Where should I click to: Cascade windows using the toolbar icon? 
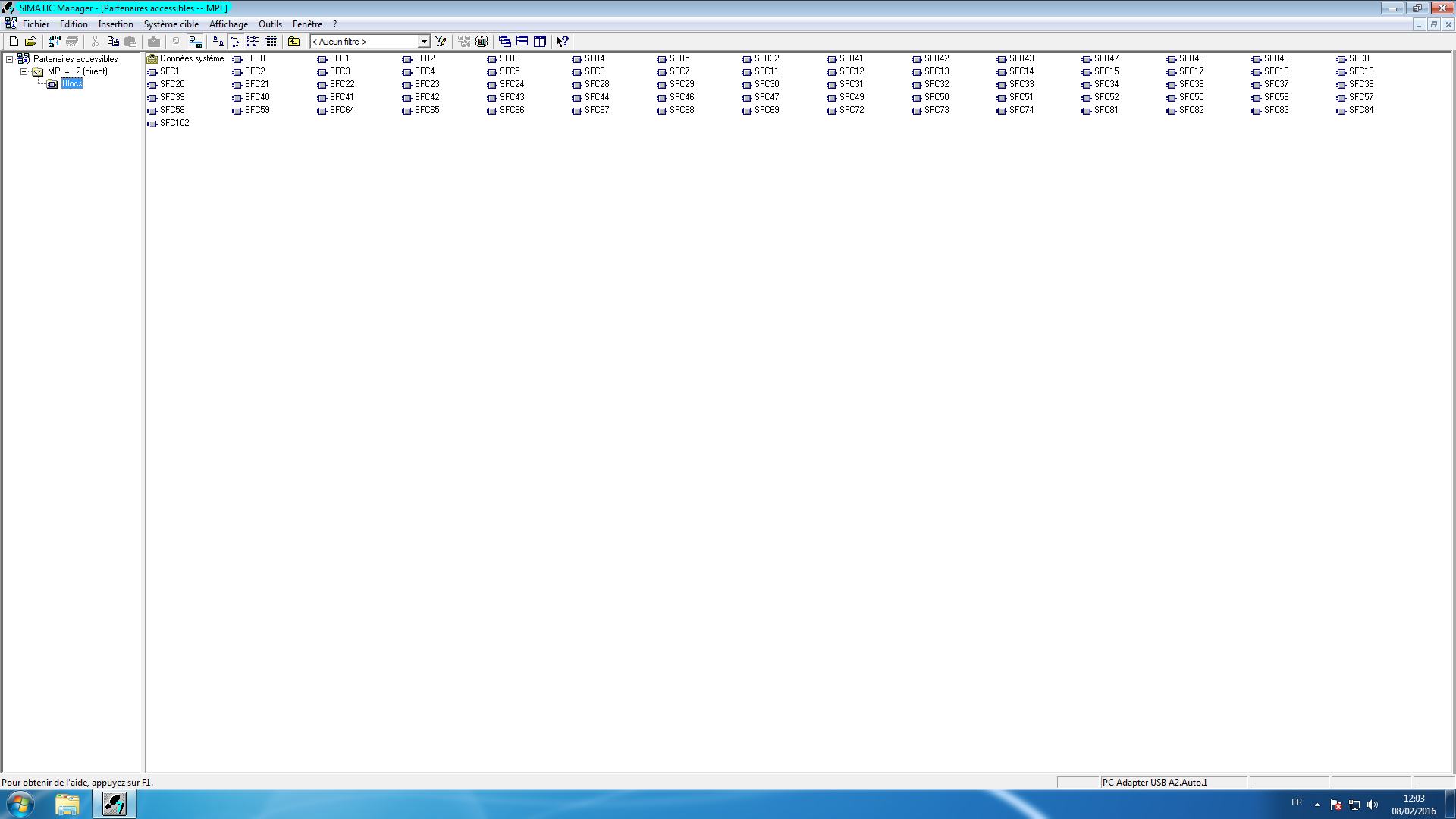tap(504, 42)
